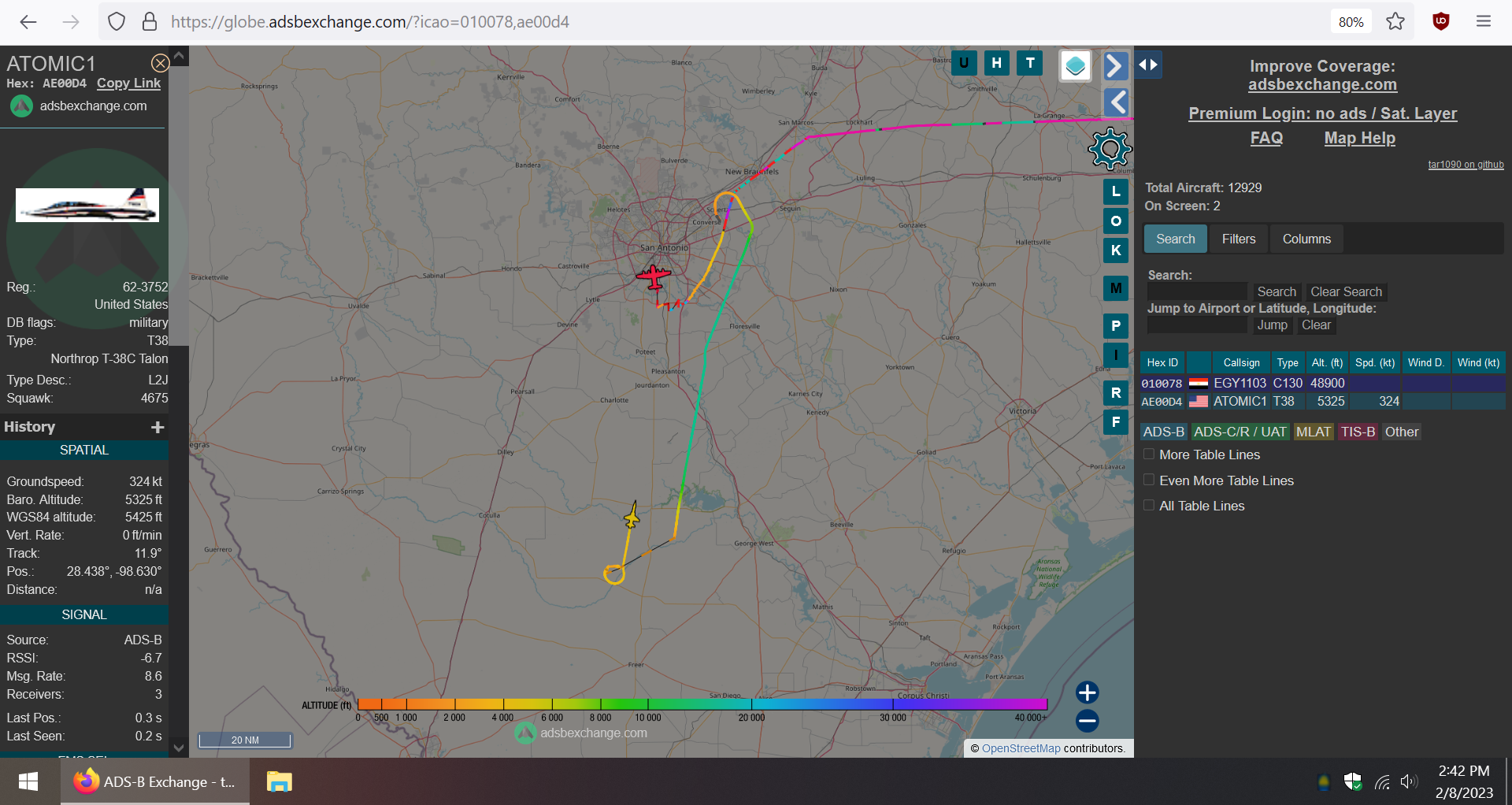Image resolution: width=1512 pixels, height=805 pixels.
Task: Click the F map button
Action: tap(1116, 422)
